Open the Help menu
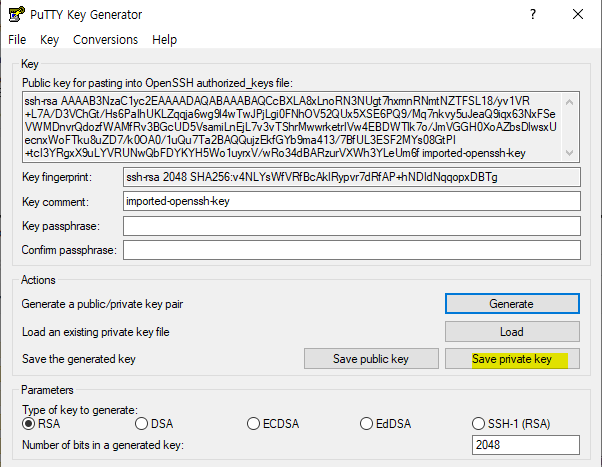The height and width of the screenshot is (467, 602). pos(165,40)
